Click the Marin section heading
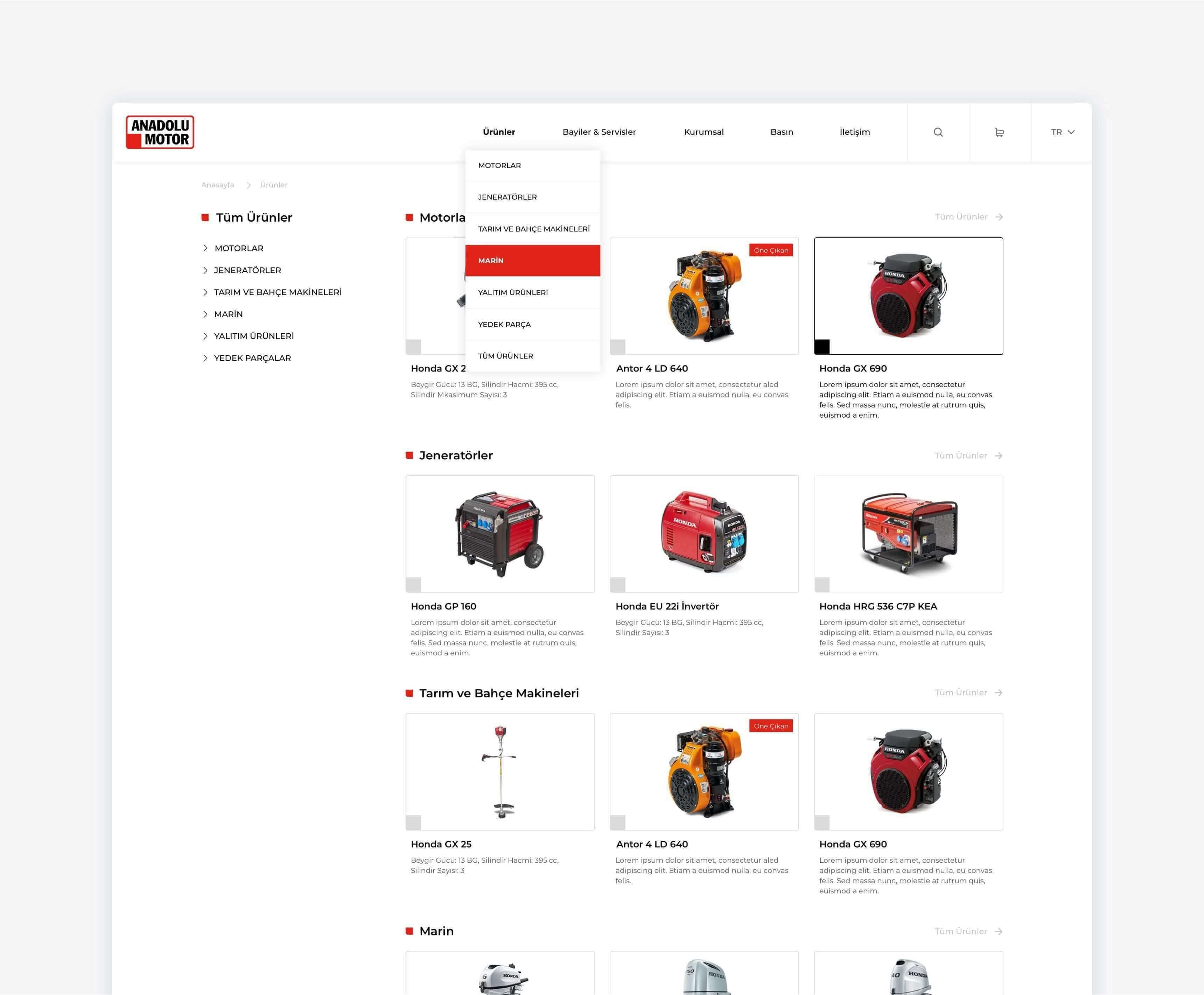 click(436, 931)
